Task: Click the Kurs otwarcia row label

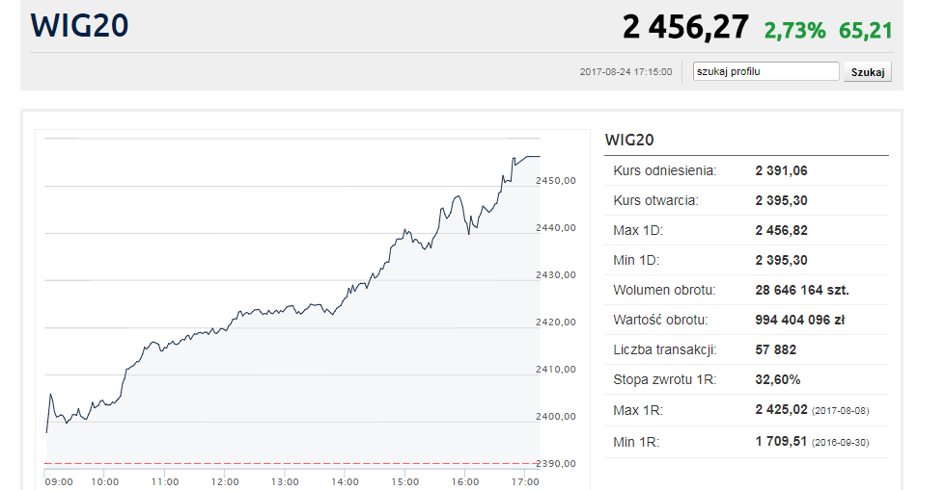Action: (656, 201)
